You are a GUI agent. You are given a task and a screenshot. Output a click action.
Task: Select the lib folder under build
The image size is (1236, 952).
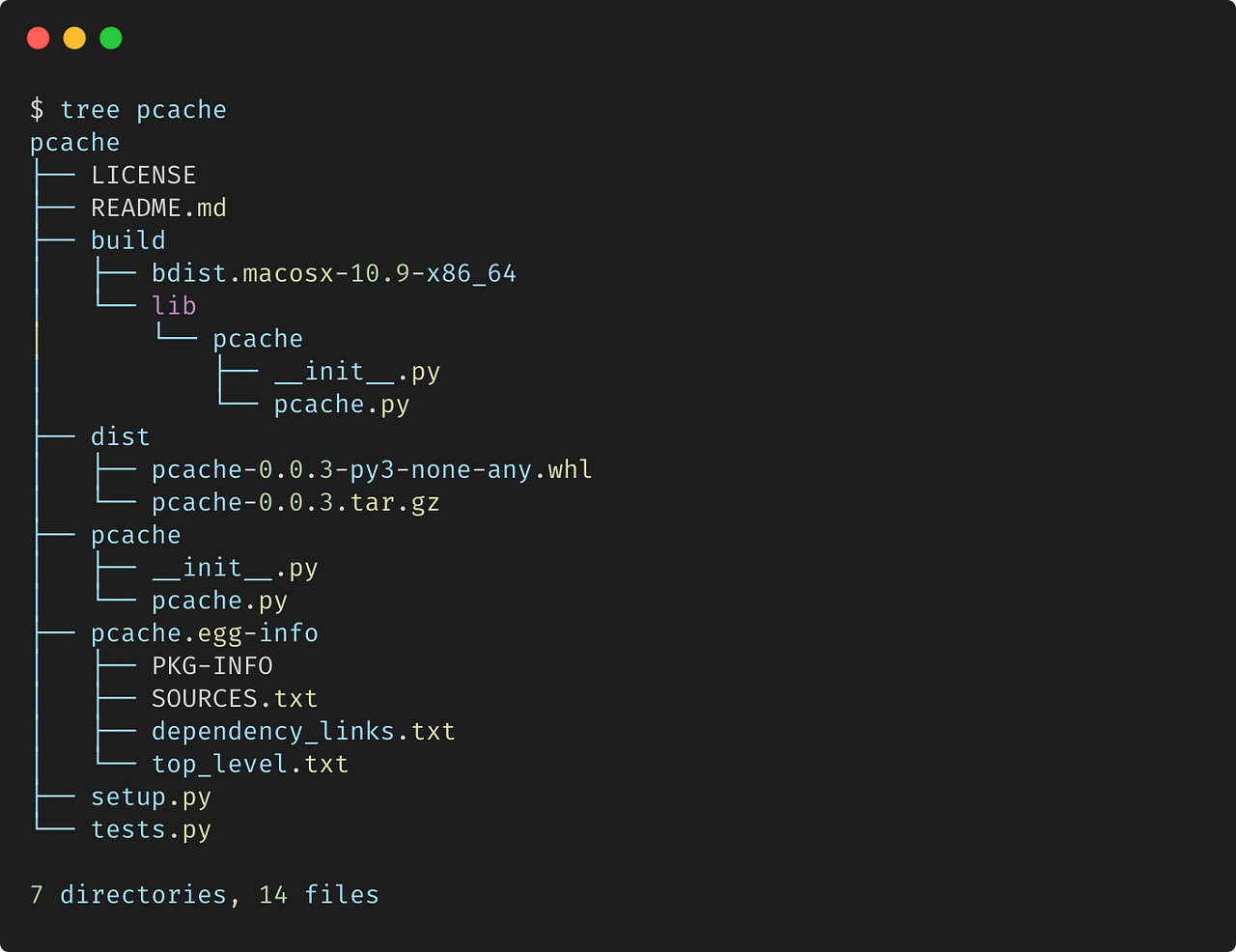click(173, 305)
